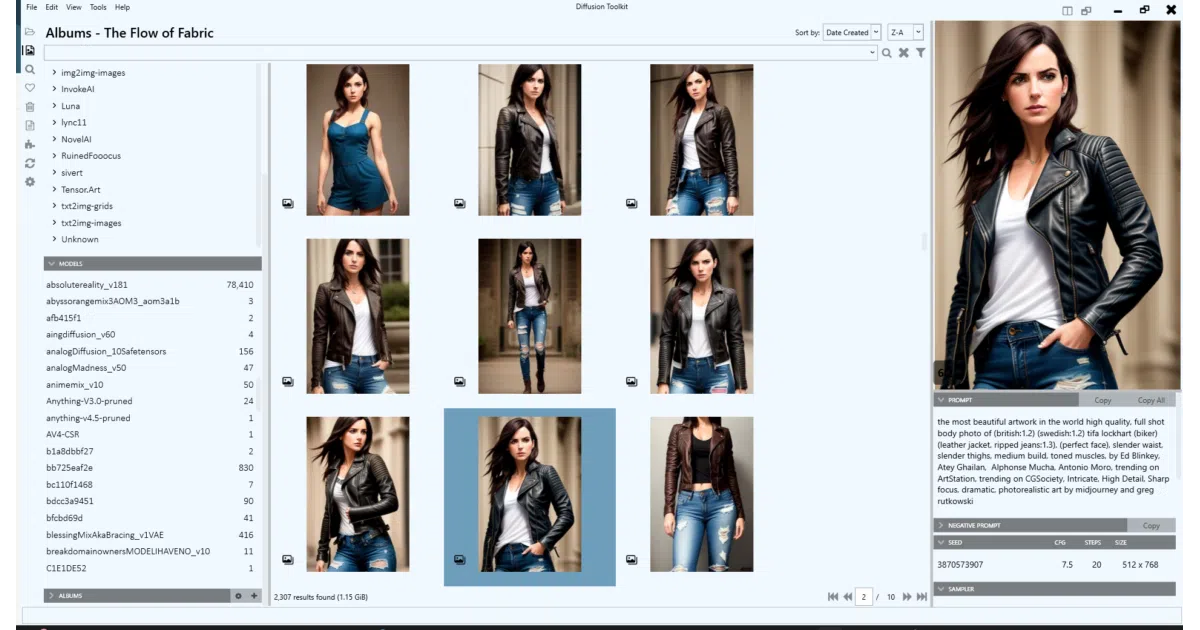The image size is (1200, 630).
Task: Open the Date Created sort dropdown
Action: coord(852,33)
